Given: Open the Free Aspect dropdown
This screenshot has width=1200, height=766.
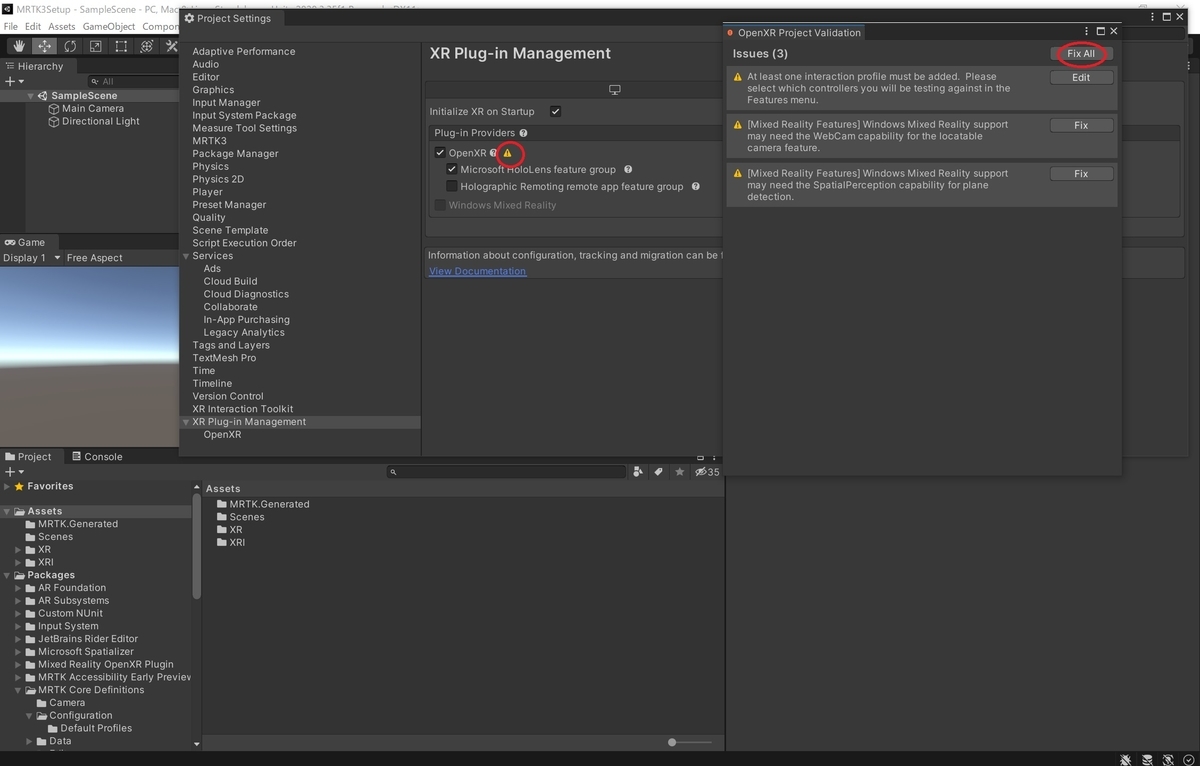Looking at the screenshot, I should tap(94, 258).
